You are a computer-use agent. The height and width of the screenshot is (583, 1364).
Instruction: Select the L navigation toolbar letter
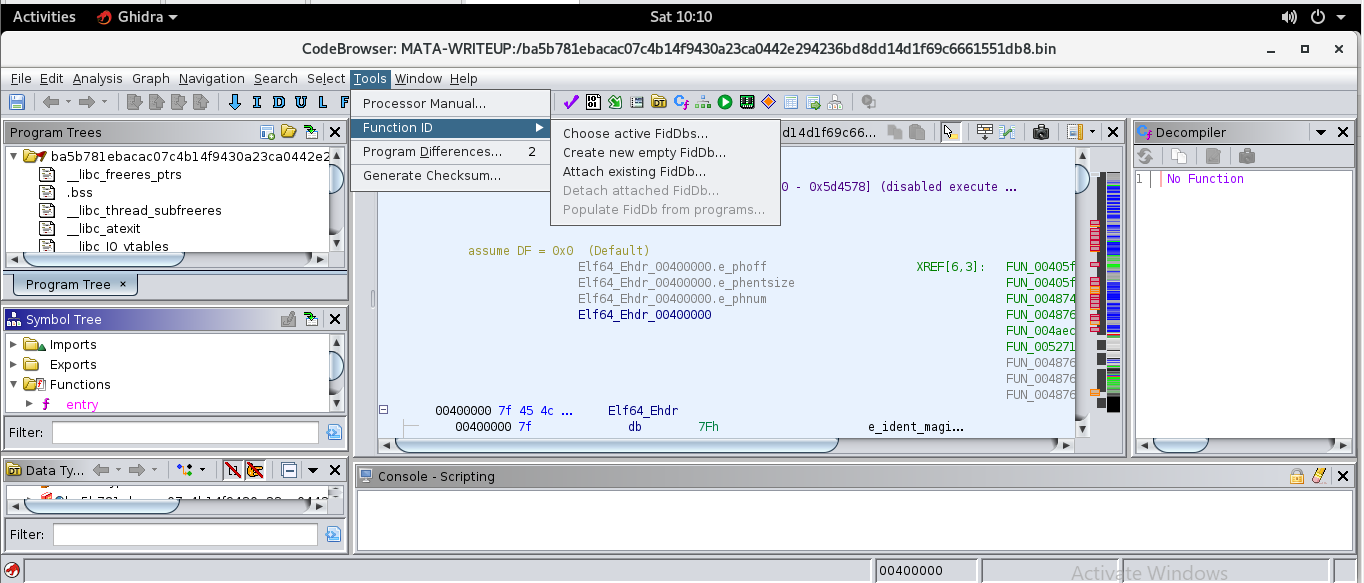[x=323, y=102]
